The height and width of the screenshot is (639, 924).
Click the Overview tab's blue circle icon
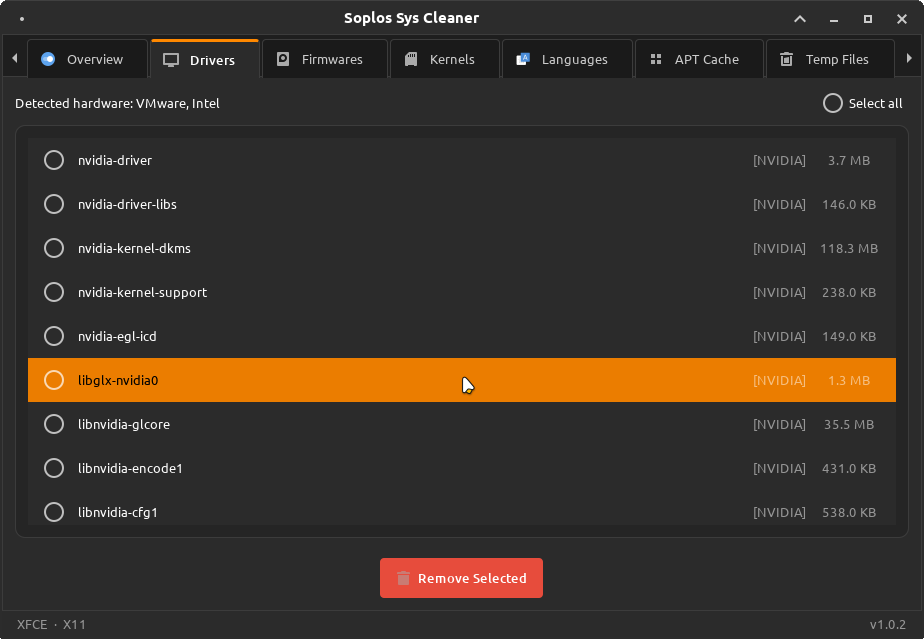48,59
